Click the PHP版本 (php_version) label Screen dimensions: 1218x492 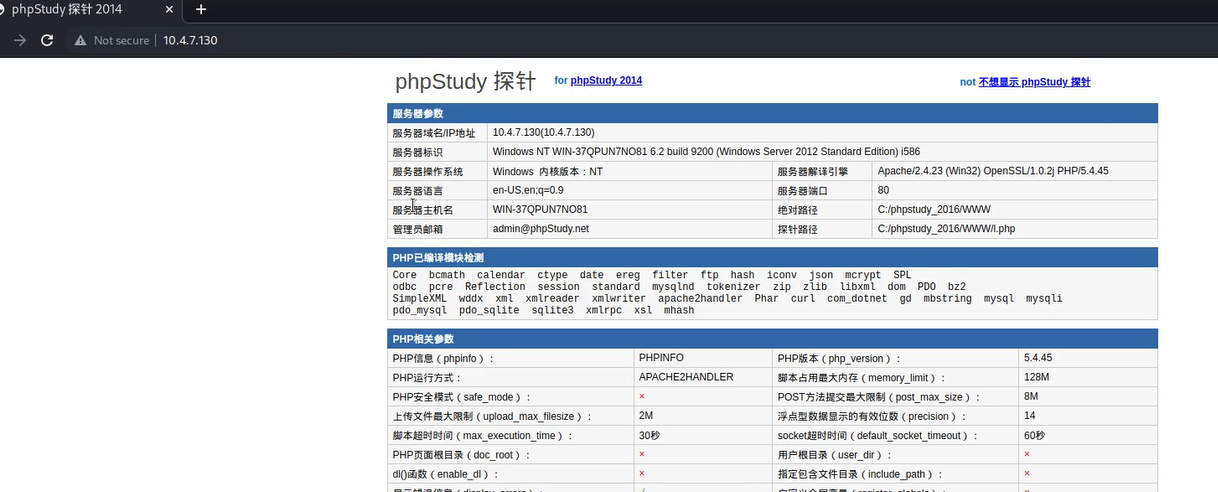[x=839, y=358]
